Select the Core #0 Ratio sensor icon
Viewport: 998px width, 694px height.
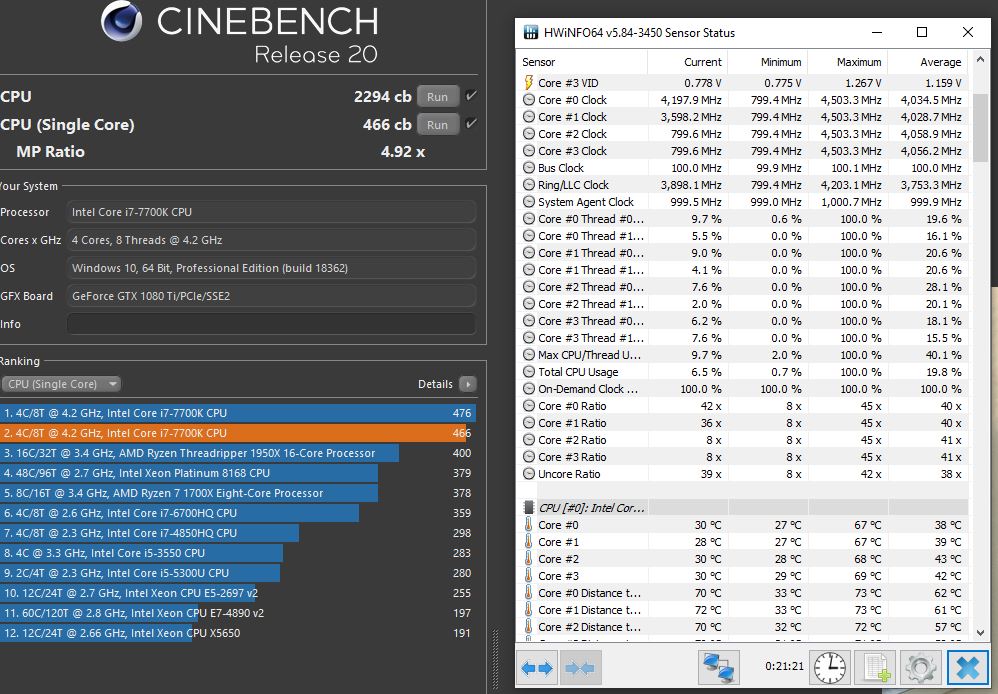[x=528, y=406]
